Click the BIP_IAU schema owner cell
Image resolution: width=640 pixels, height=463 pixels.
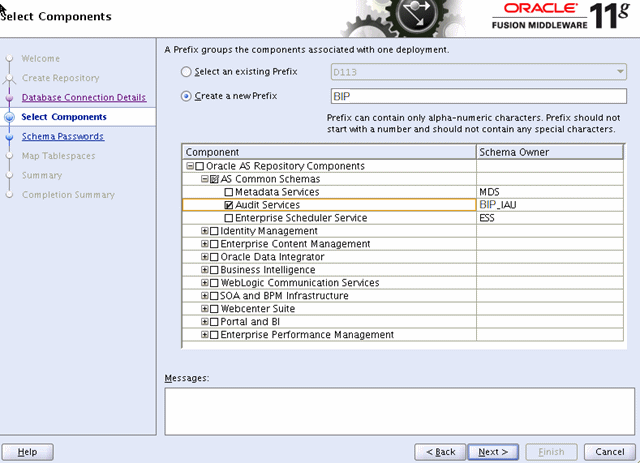(550, 205)
